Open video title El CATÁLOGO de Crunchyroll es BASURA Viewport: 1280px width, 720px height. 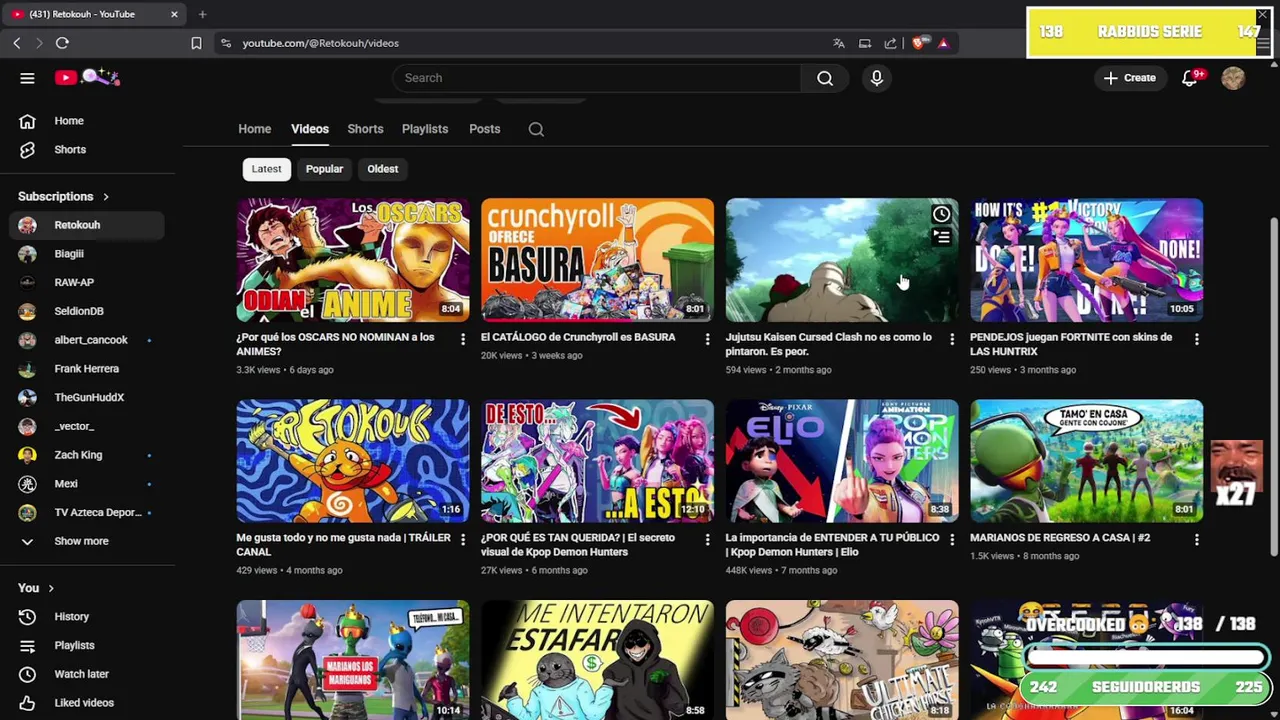pos(578,337)
